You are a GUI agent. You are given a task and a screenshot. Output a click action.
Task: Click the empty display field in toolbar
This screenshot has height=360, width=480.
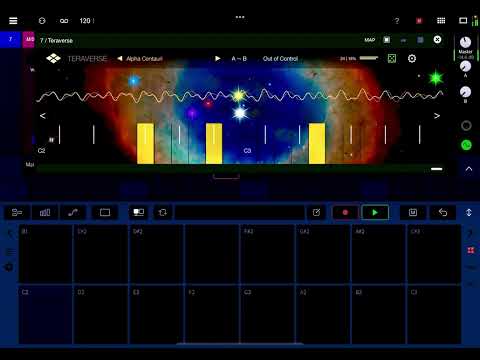[x=240, y=212]
